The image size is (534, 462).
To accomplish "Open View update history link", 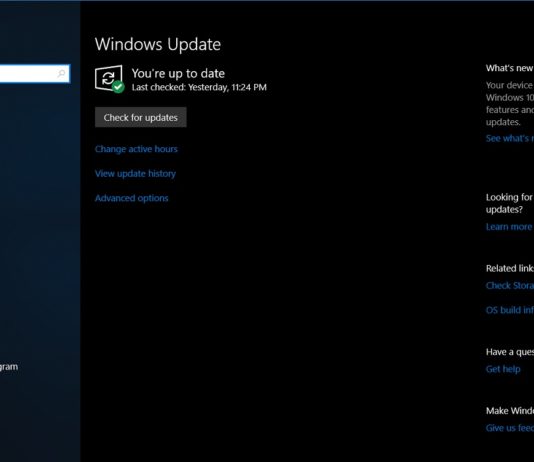I will tap(135, 174).
